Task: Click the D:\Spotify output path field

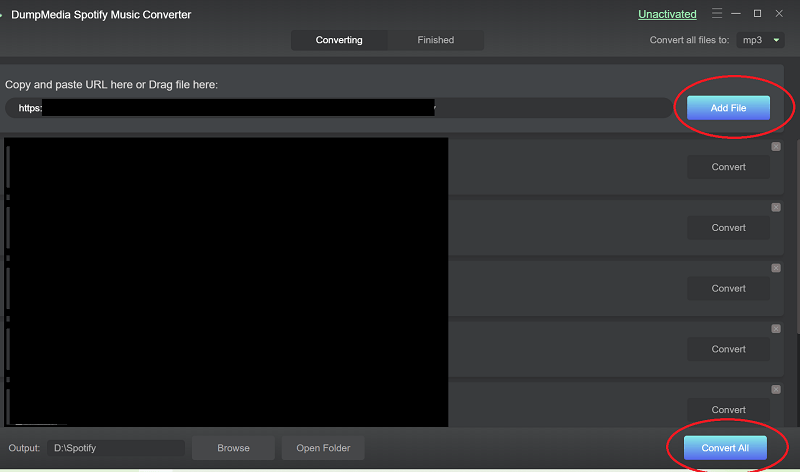Action: click(116, 448)
